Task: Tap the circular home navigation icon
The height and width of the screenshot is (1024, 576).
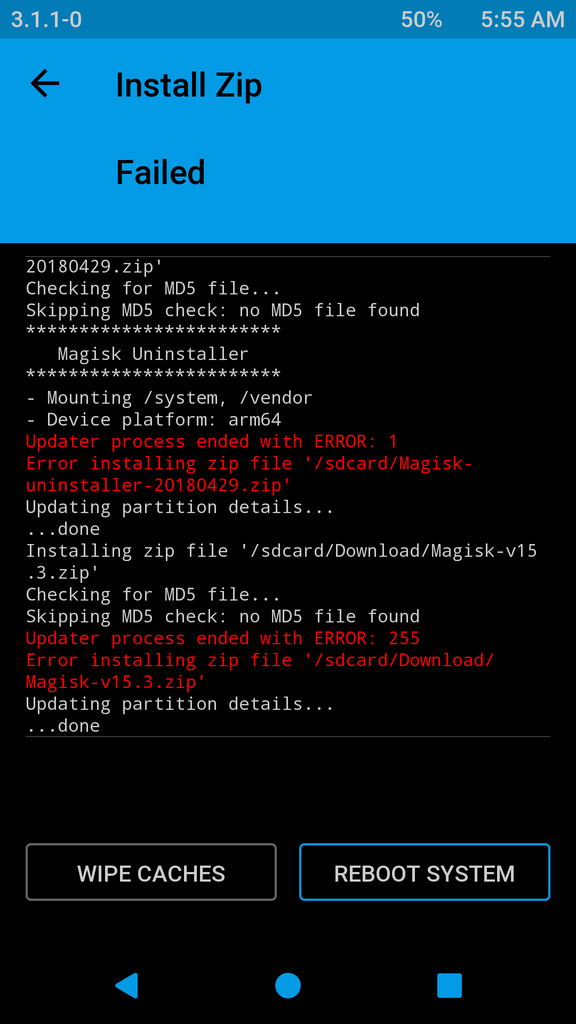Action: point(288,985)
